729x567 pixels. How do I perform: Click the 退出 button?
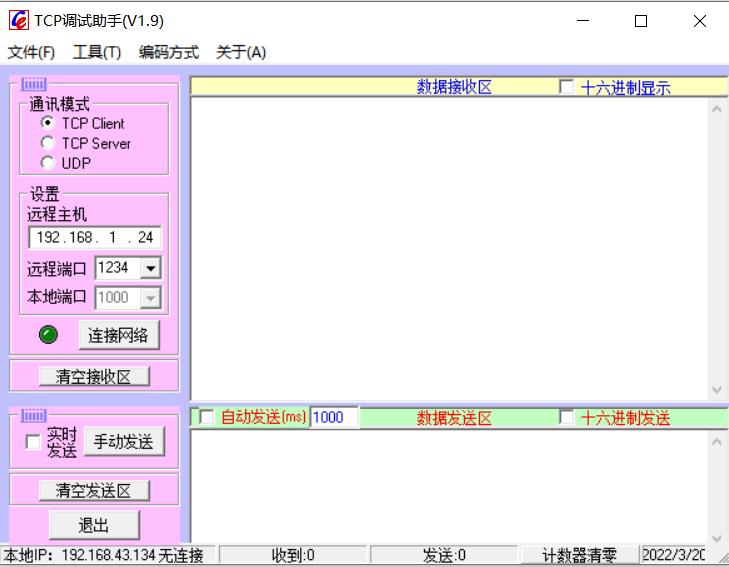(x=94, y=525)
